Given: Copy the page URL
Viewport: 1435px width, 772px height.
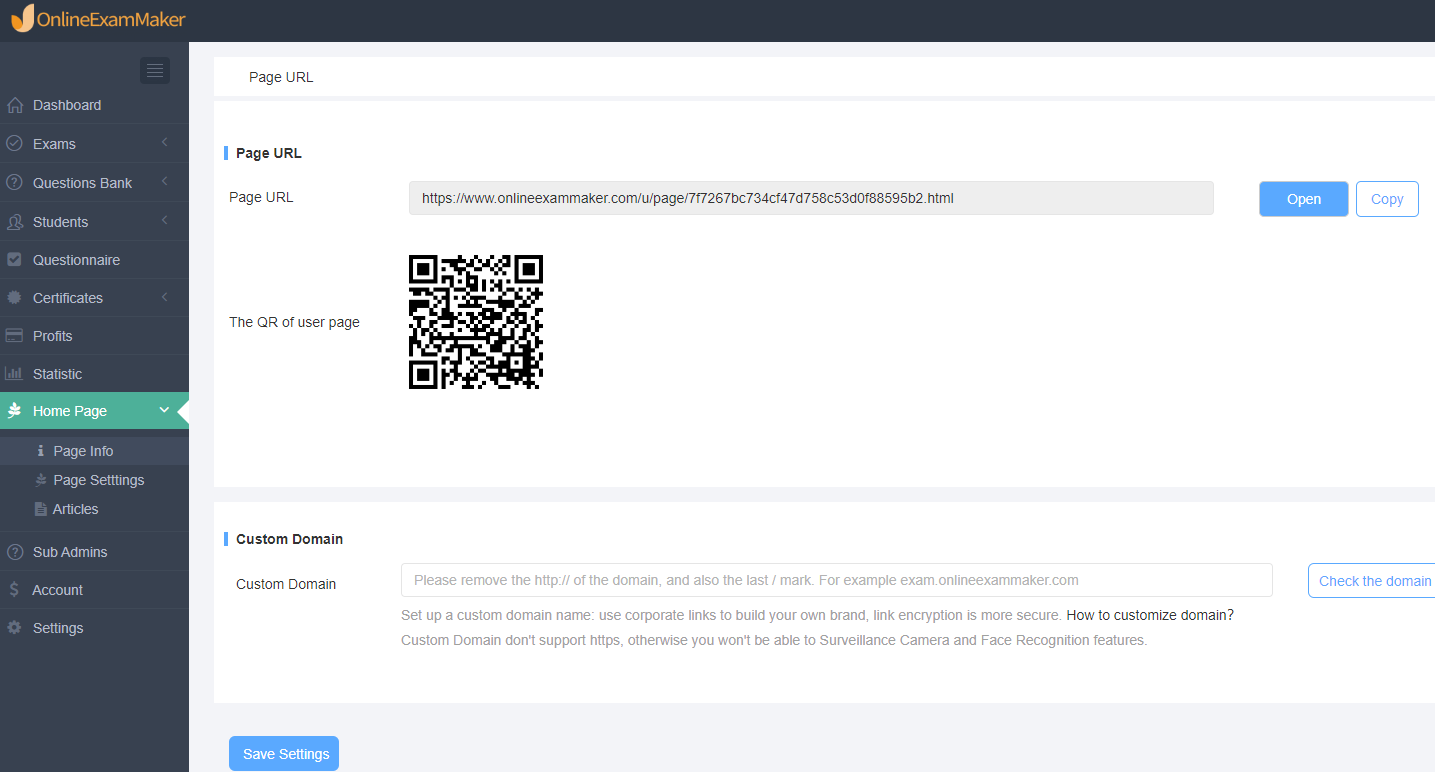Looking at the screenshot, I should click(x=1387, y=199).
